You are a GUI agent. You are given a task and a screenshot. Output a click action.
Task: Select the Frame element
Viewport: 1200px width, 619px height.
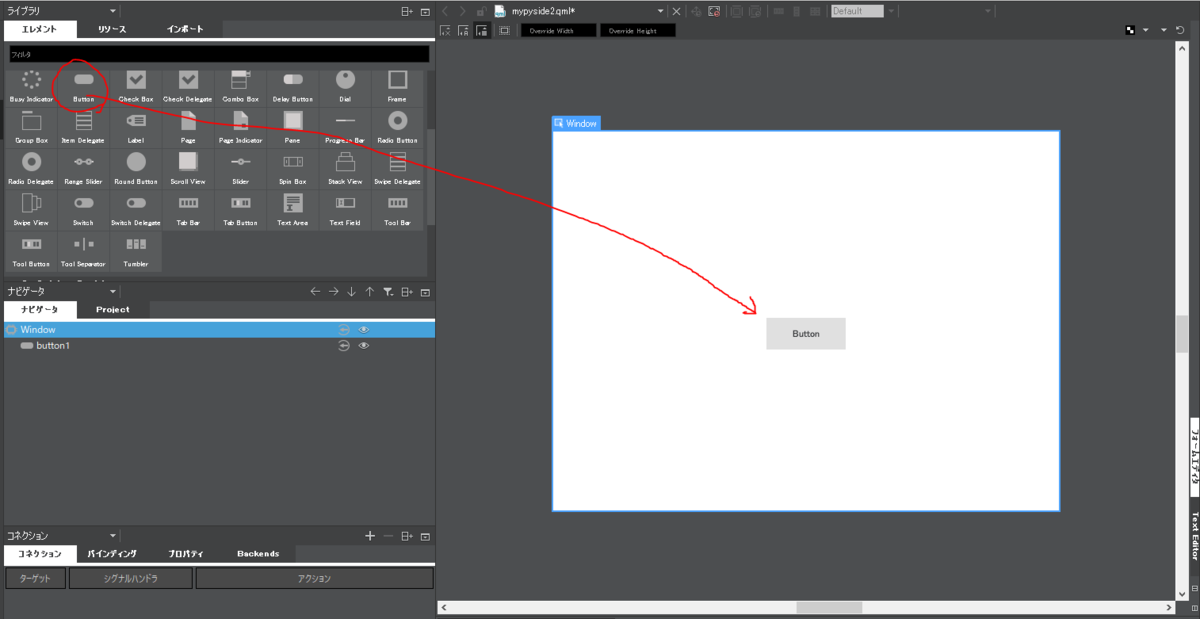coord(397,87)
